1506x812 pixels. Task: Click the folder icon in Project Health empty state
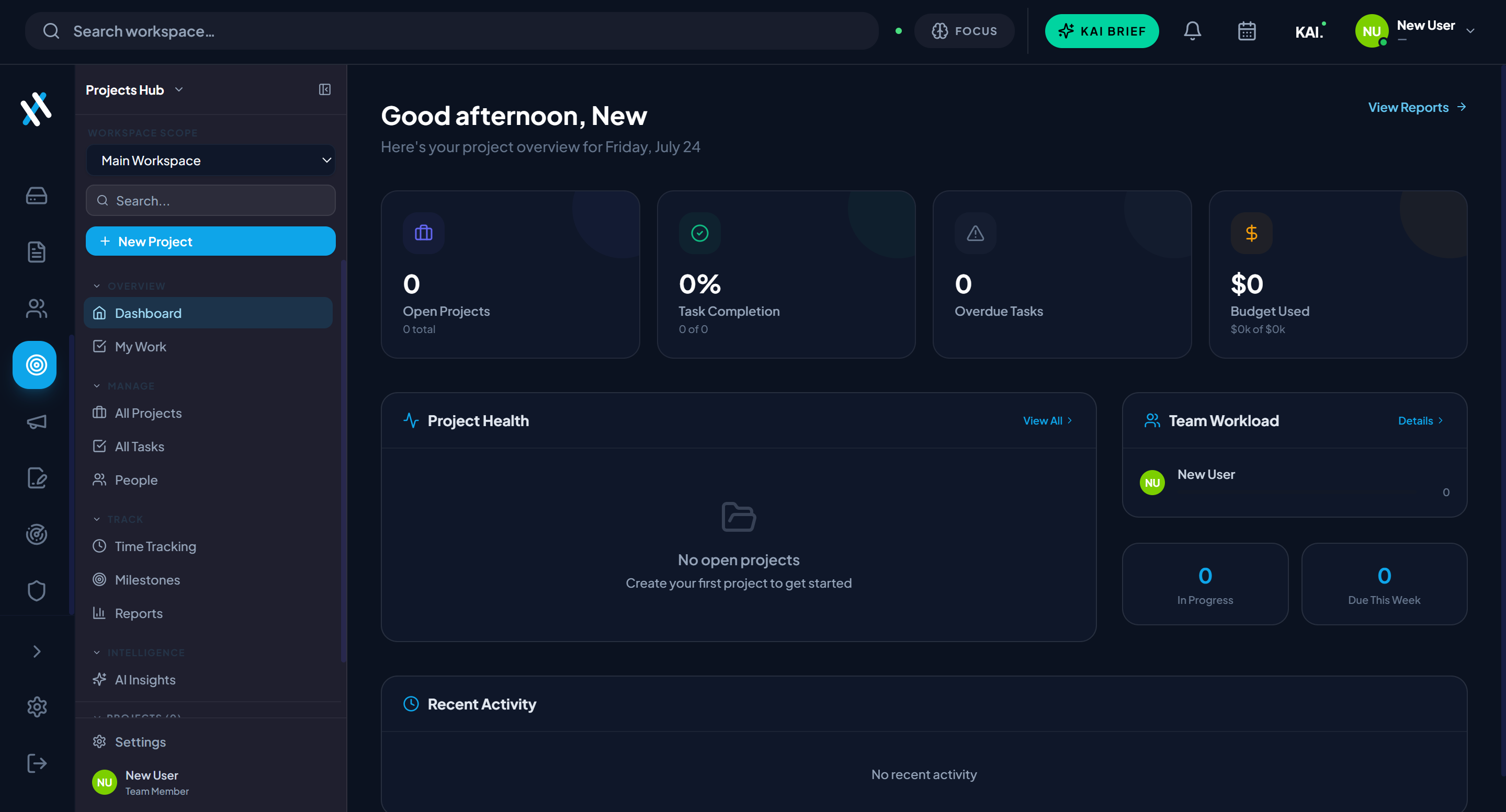(x=739, y=517)
